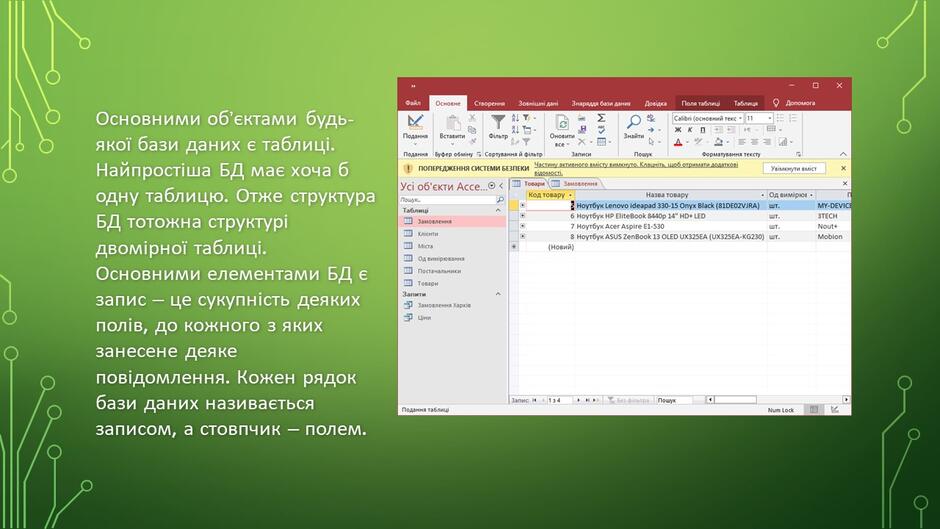Open the Створення ribbon tab
Viewport: 940px width, 529px height.
(x=489, y=103)
